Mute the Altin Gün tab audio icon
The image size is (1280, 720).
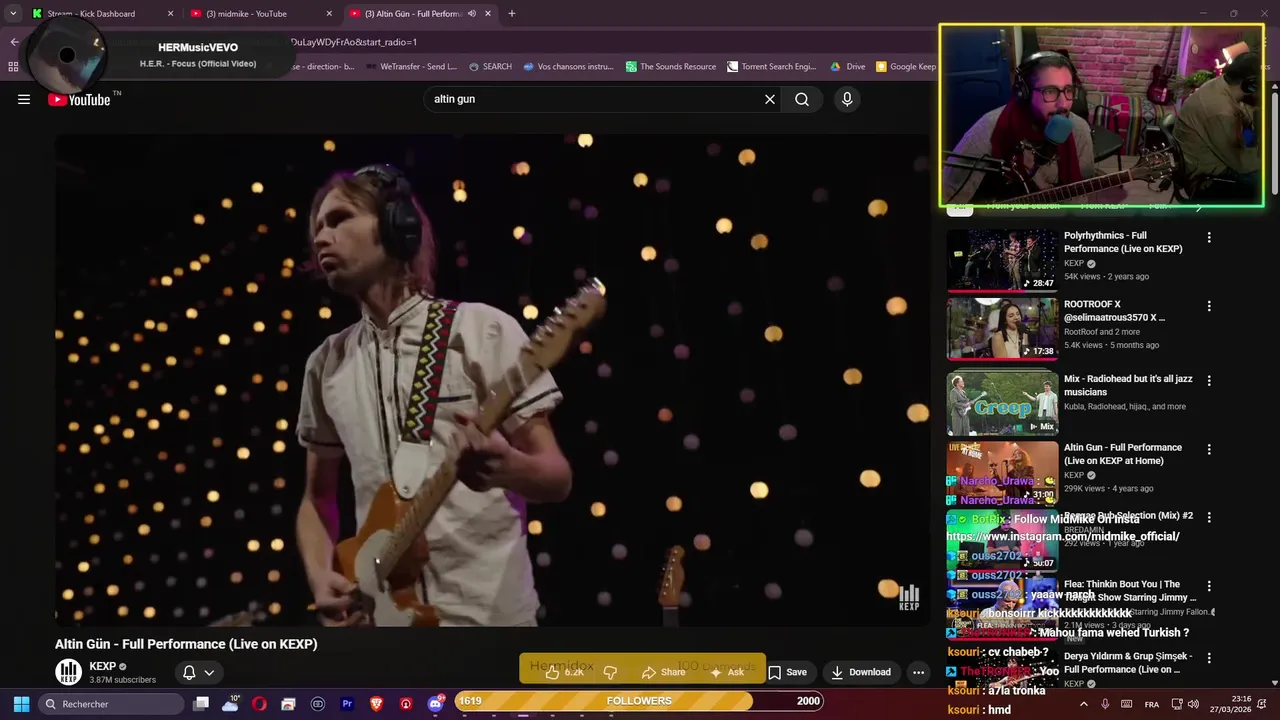pyautogui.click(x=472, y=14)
